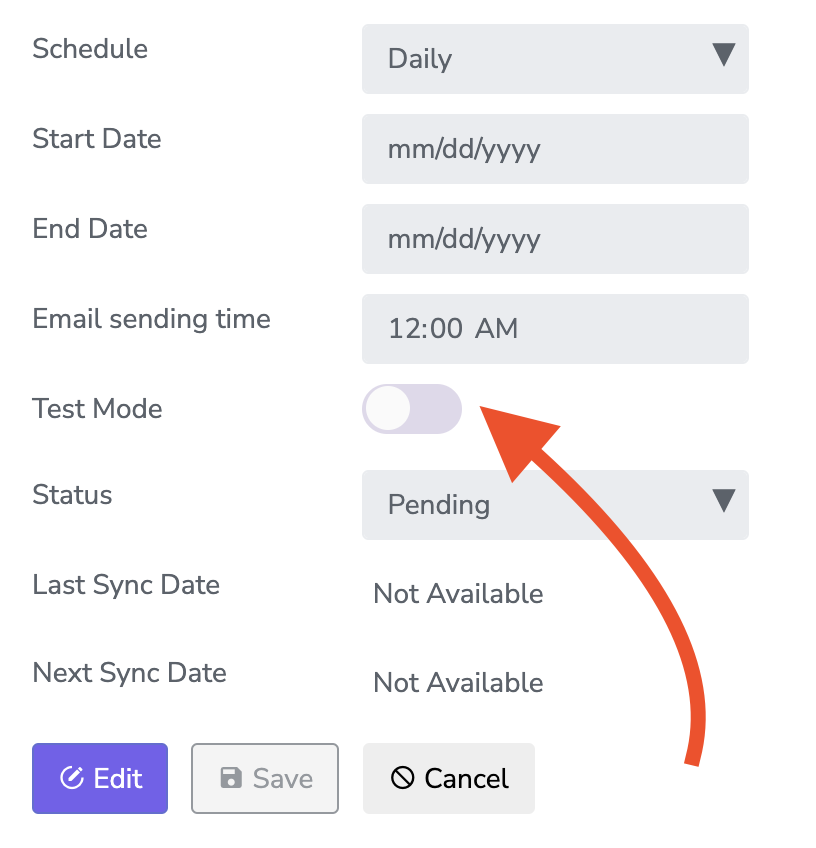Open the Status dropdown showing Pending
Viewport: 816px width, 848px height.
pos(555,505)
